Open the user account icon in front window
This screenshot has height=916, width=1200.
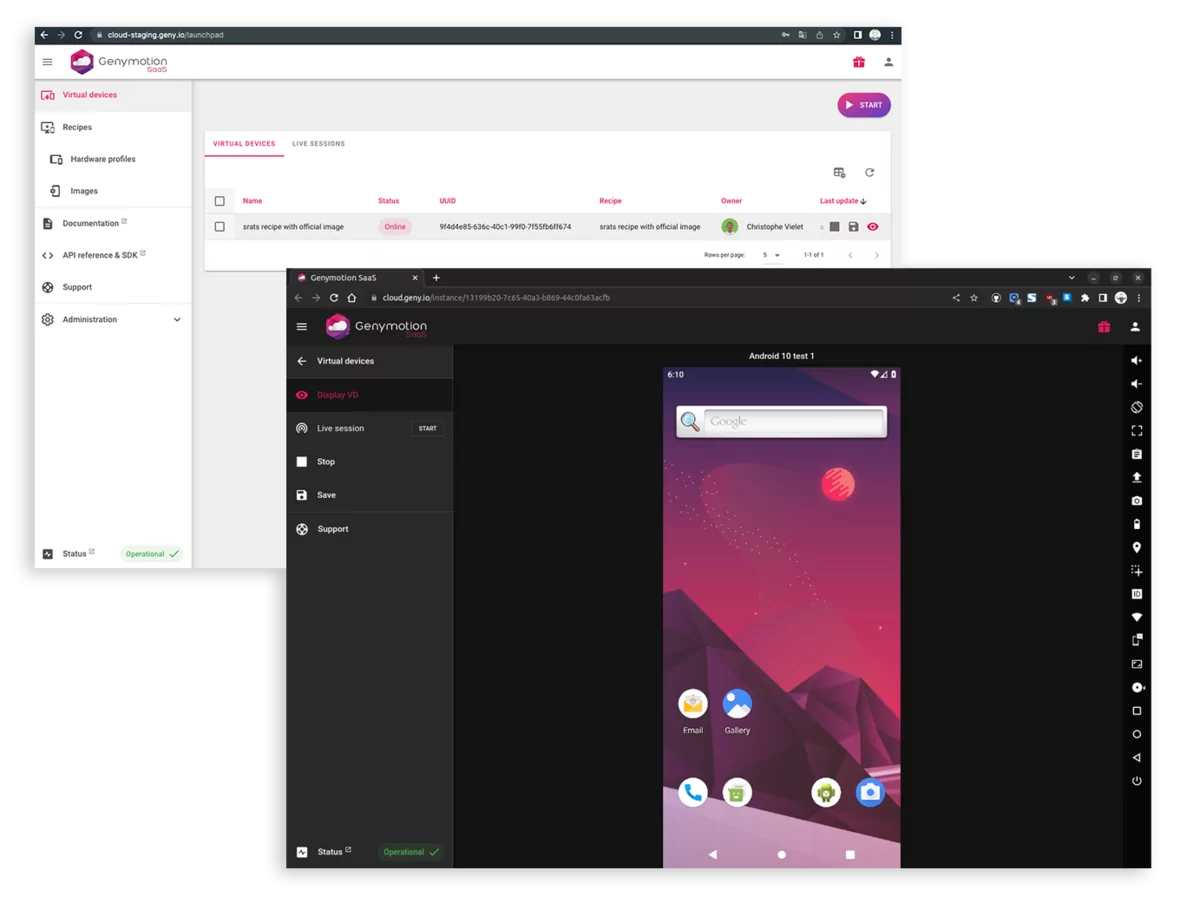(1135, 327)
